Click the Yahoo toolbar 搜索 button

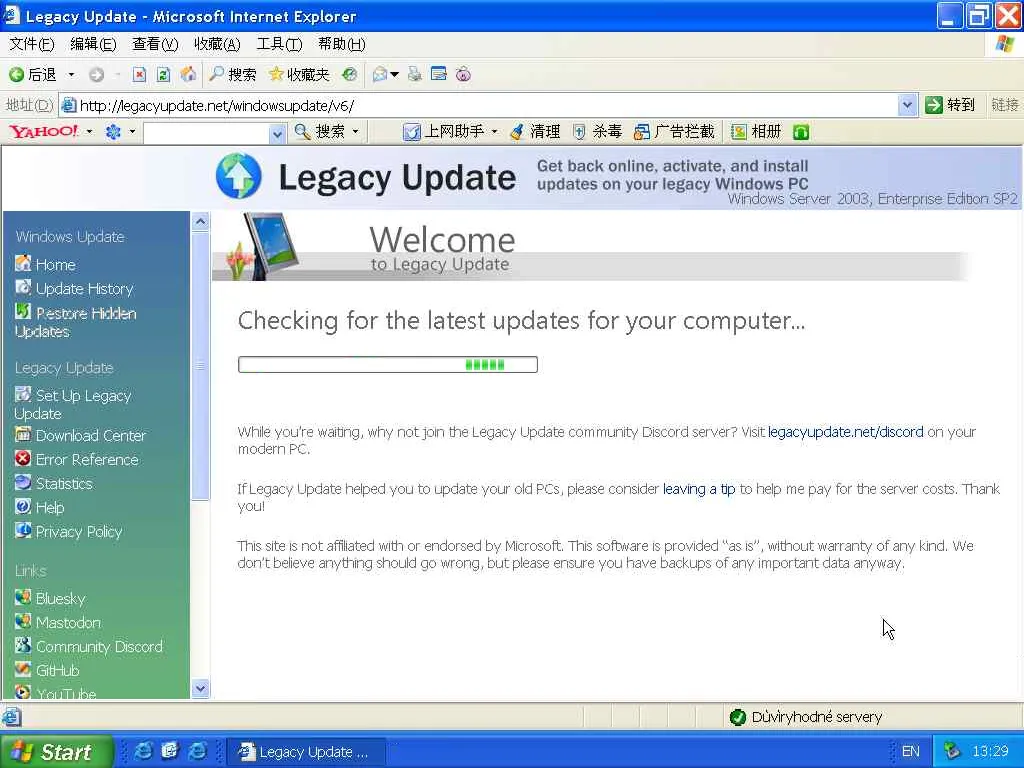tap(319, 132)
